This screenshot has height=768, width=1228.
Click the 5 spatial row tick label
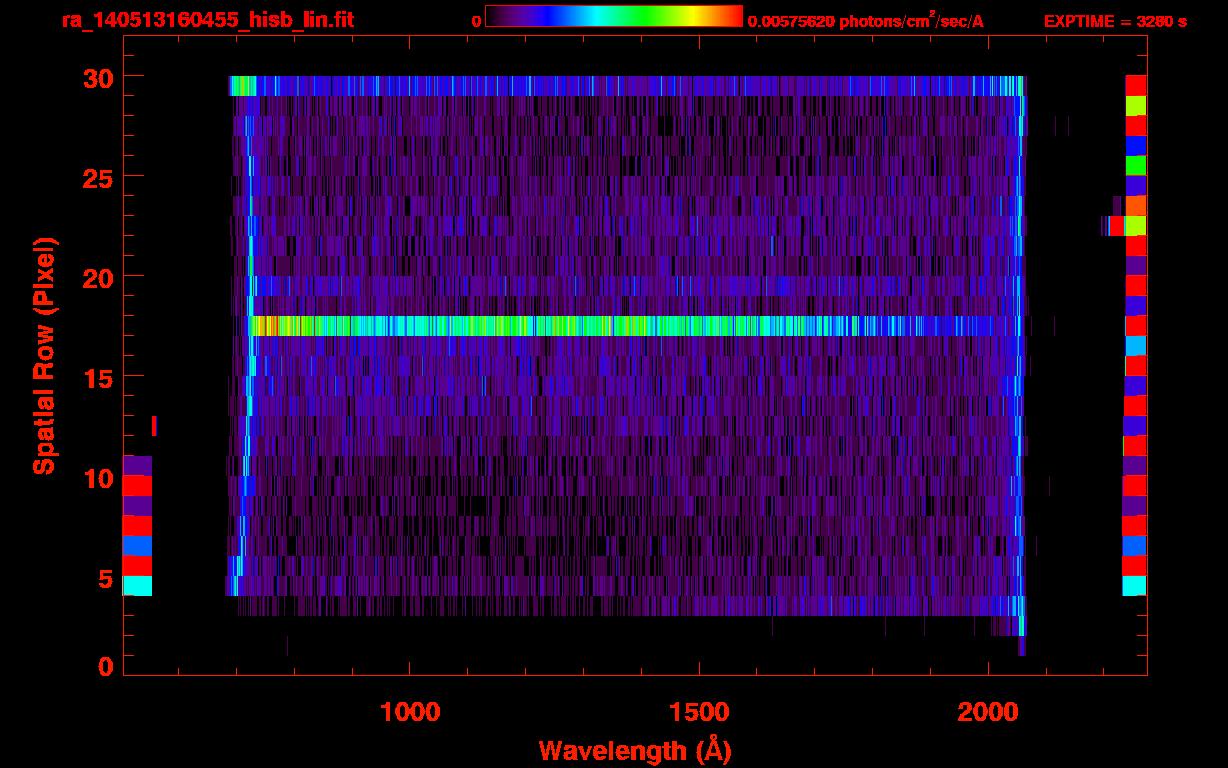click(x=105, y=578)
